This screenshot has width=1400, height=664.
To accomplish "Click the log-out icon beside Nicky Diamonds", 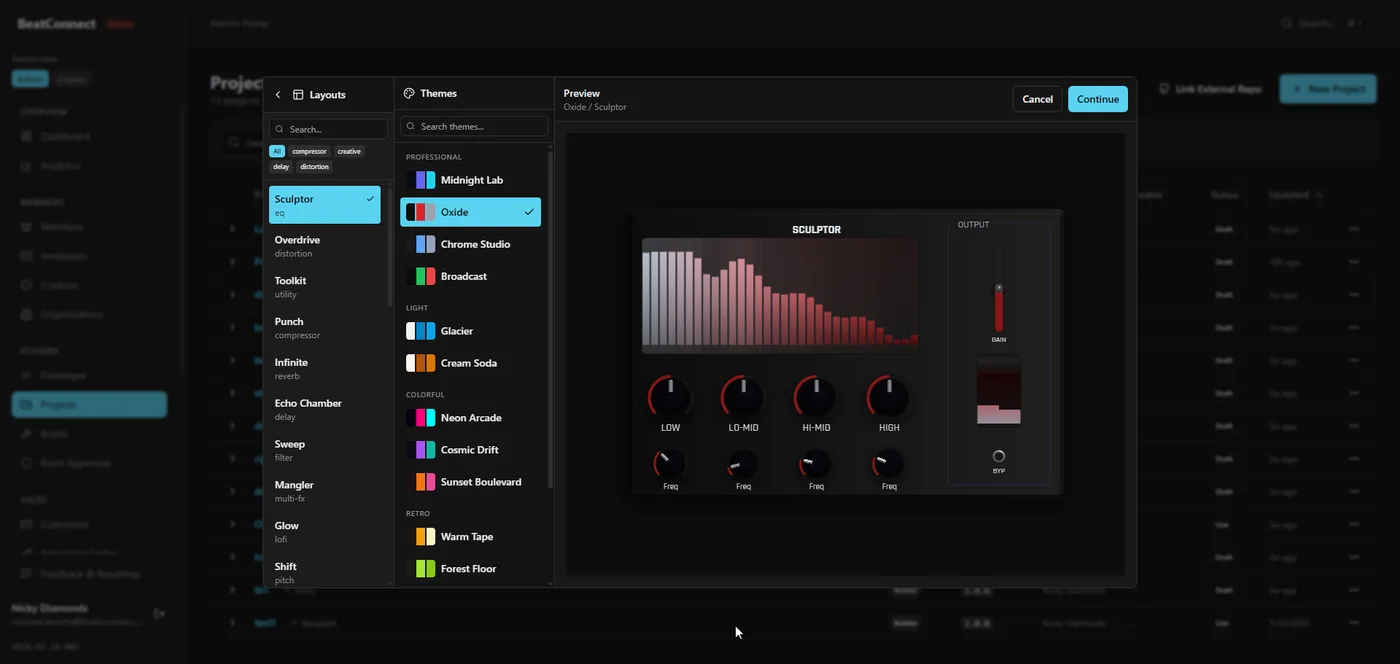I will coord(158,613).
